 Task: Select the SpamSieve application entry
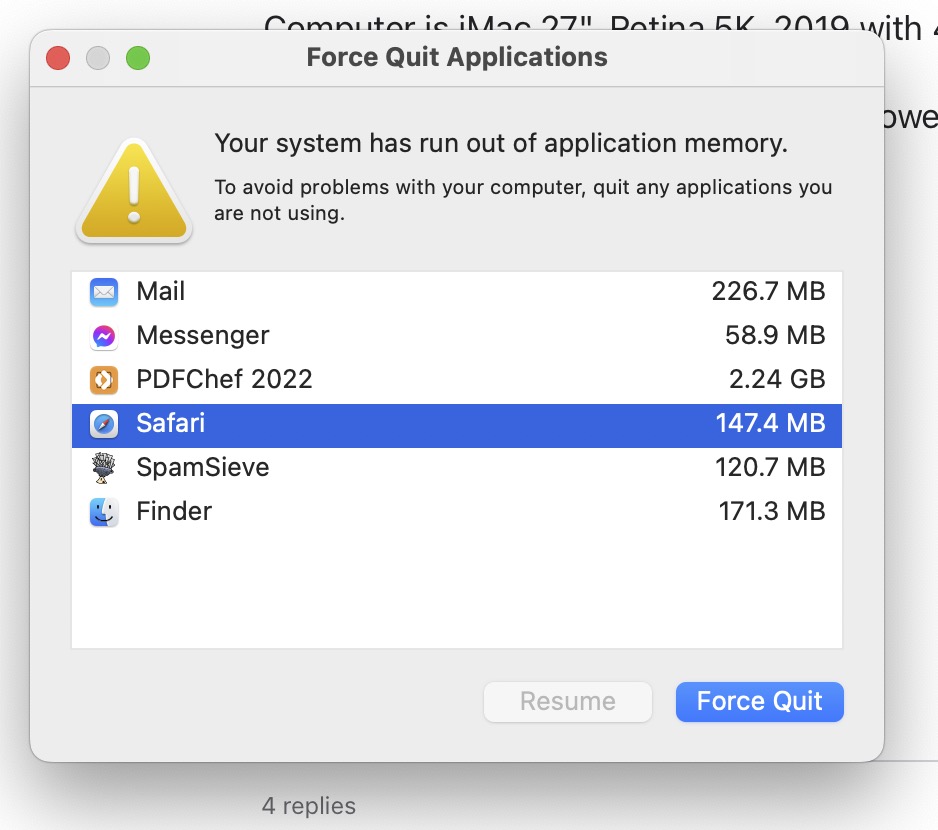coord(400,468)
